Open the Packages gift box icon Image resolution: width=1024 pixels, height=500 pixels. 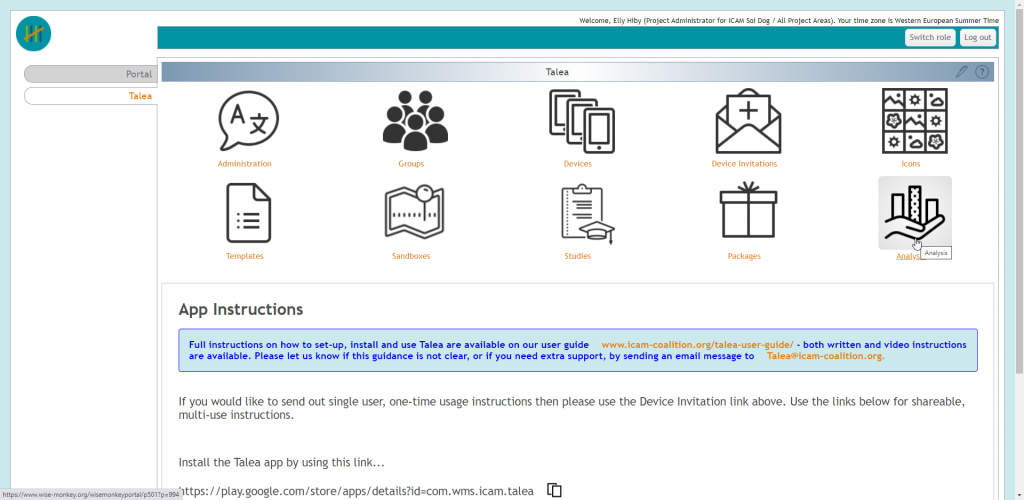(x=748, y=210)
